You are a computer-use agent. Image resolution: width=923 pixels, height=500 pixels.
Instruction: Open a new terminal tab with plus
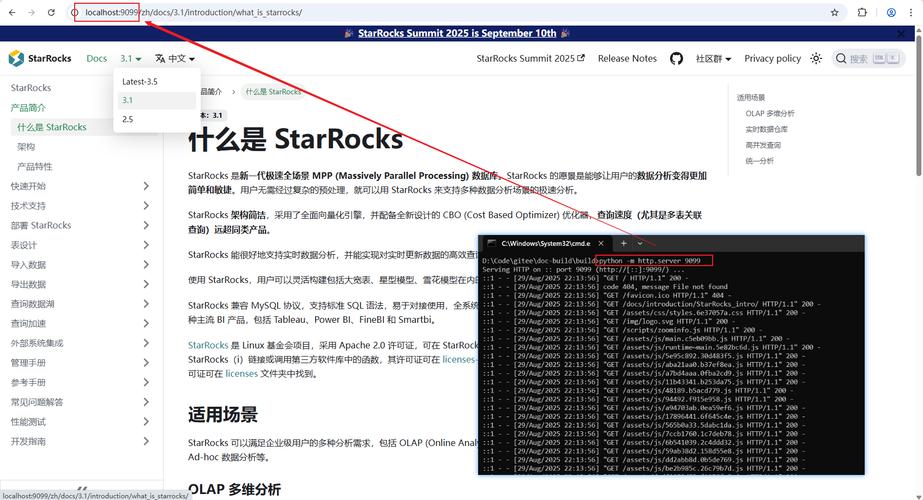point(623,243)
